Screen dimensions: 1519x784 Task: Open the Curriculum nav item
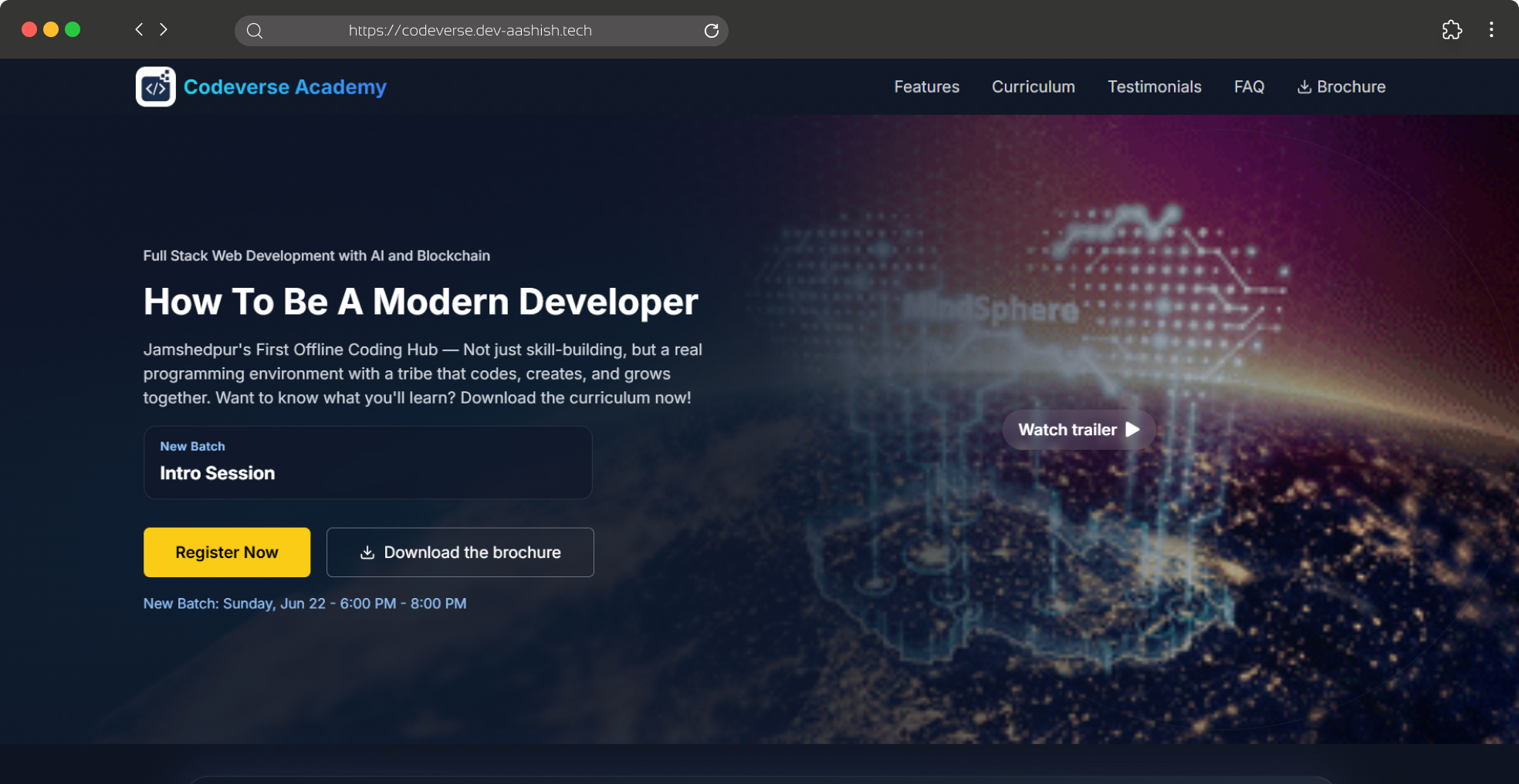pyautogui.click(x=1033, y=87)
